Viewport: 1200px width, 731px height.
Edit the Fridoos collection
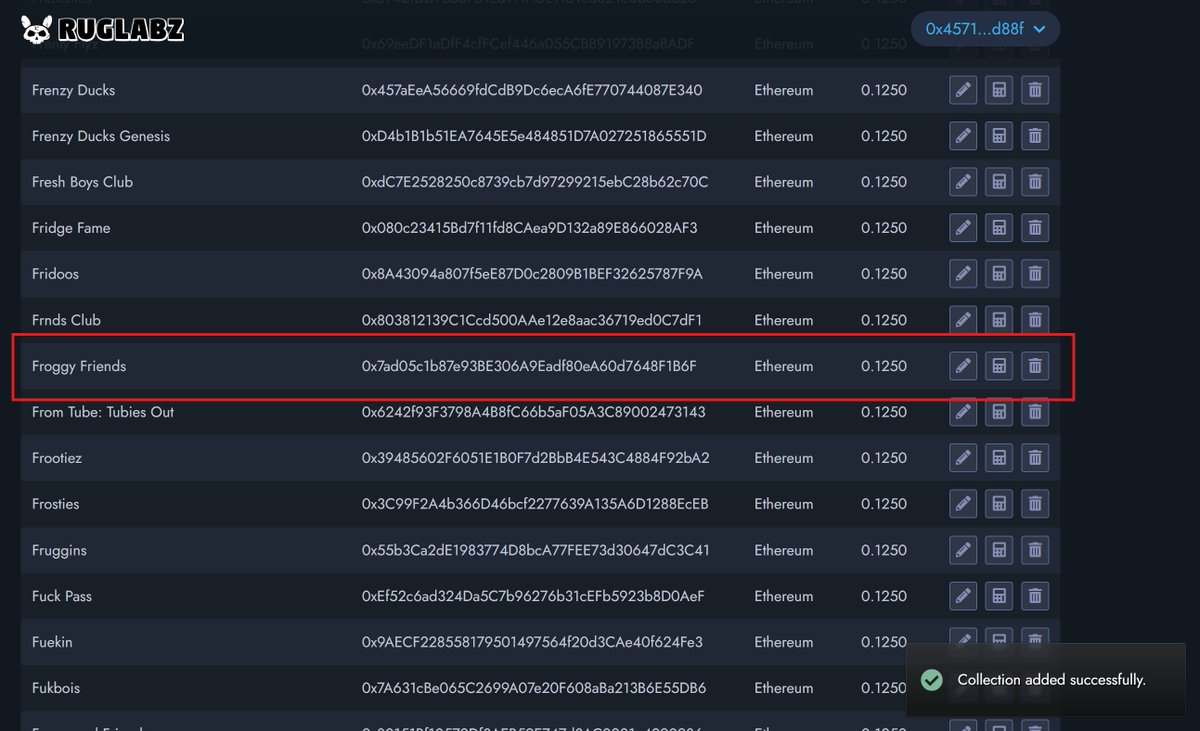click(x=962, y=274)
